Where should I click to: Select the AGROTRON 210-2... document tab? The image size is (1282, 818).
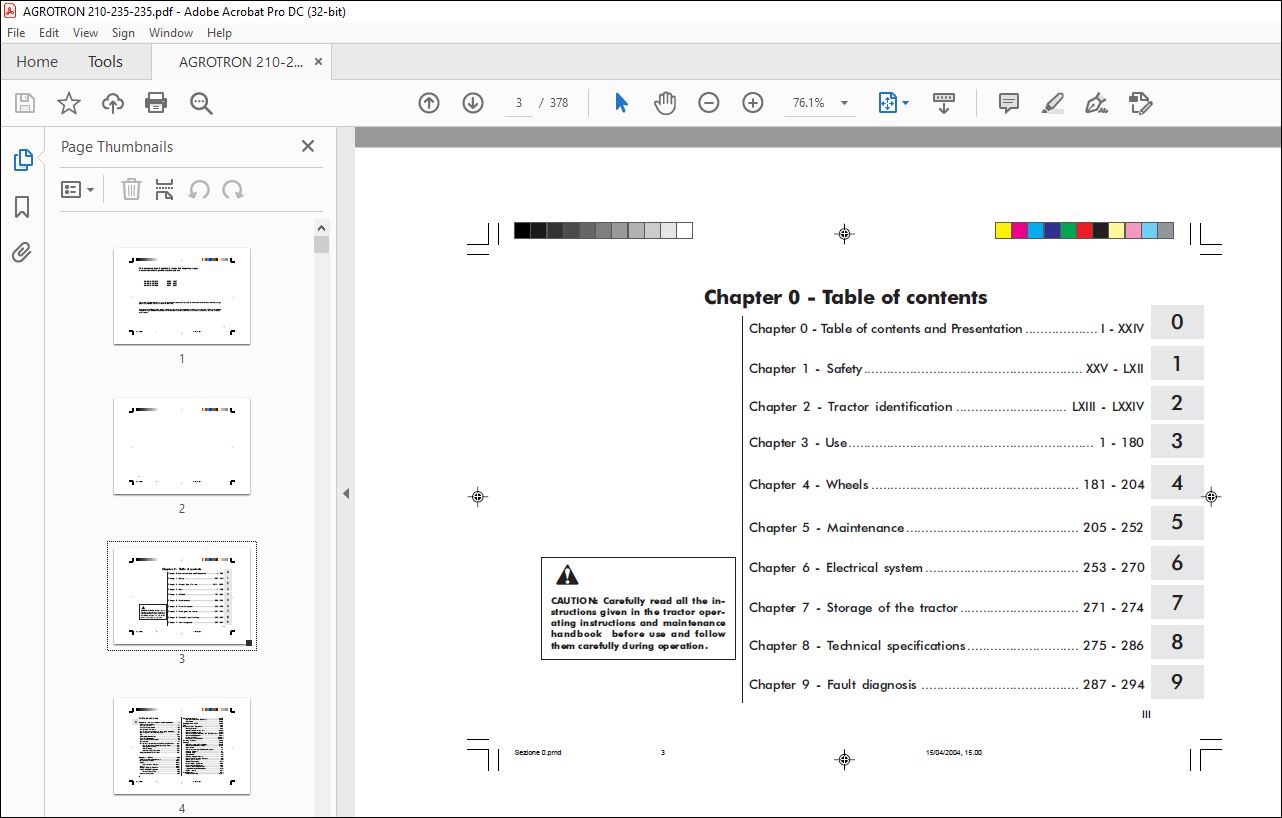pos(240,62)
